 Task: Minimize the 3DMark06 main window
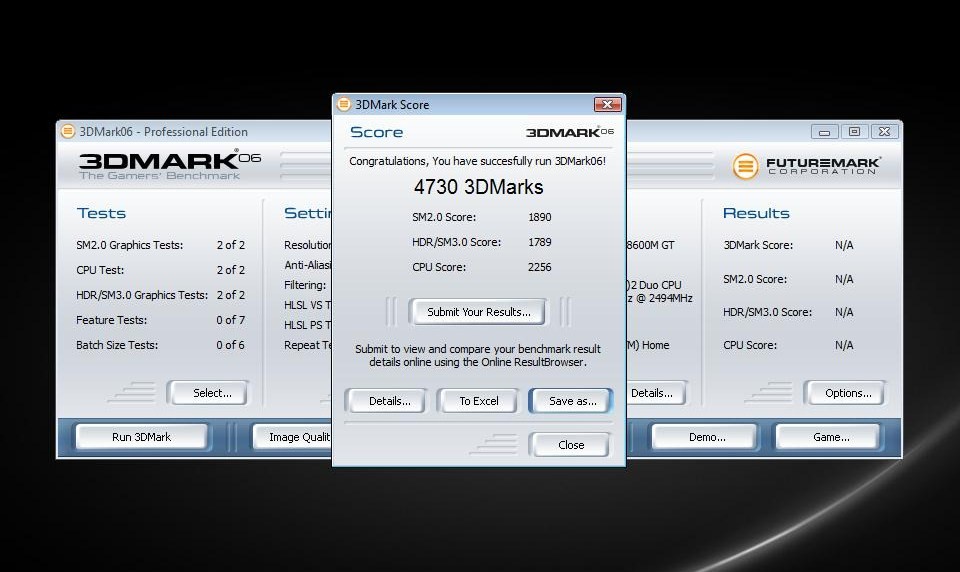click(824, 132)
